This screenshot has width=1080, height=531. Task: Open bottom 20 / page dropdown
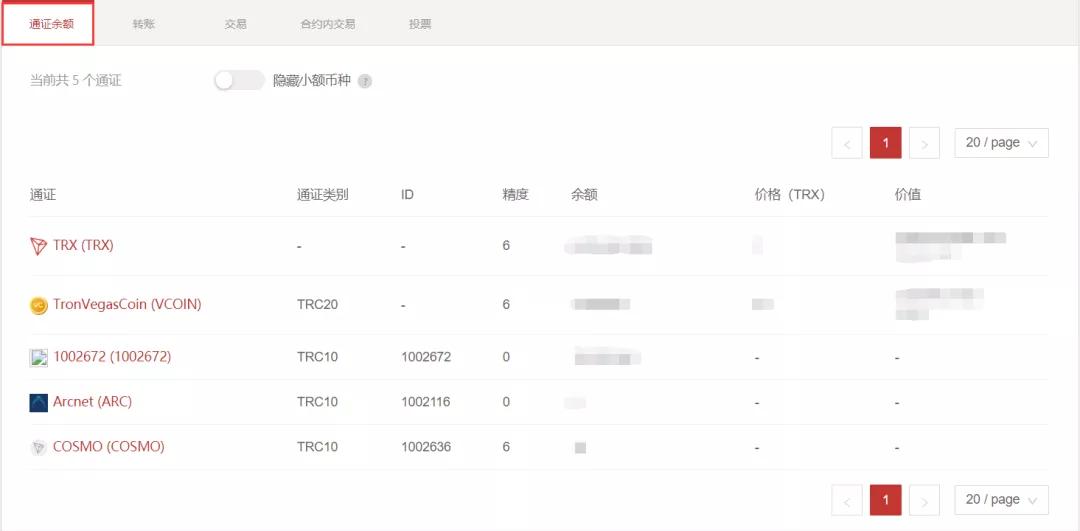point(1001,500)
